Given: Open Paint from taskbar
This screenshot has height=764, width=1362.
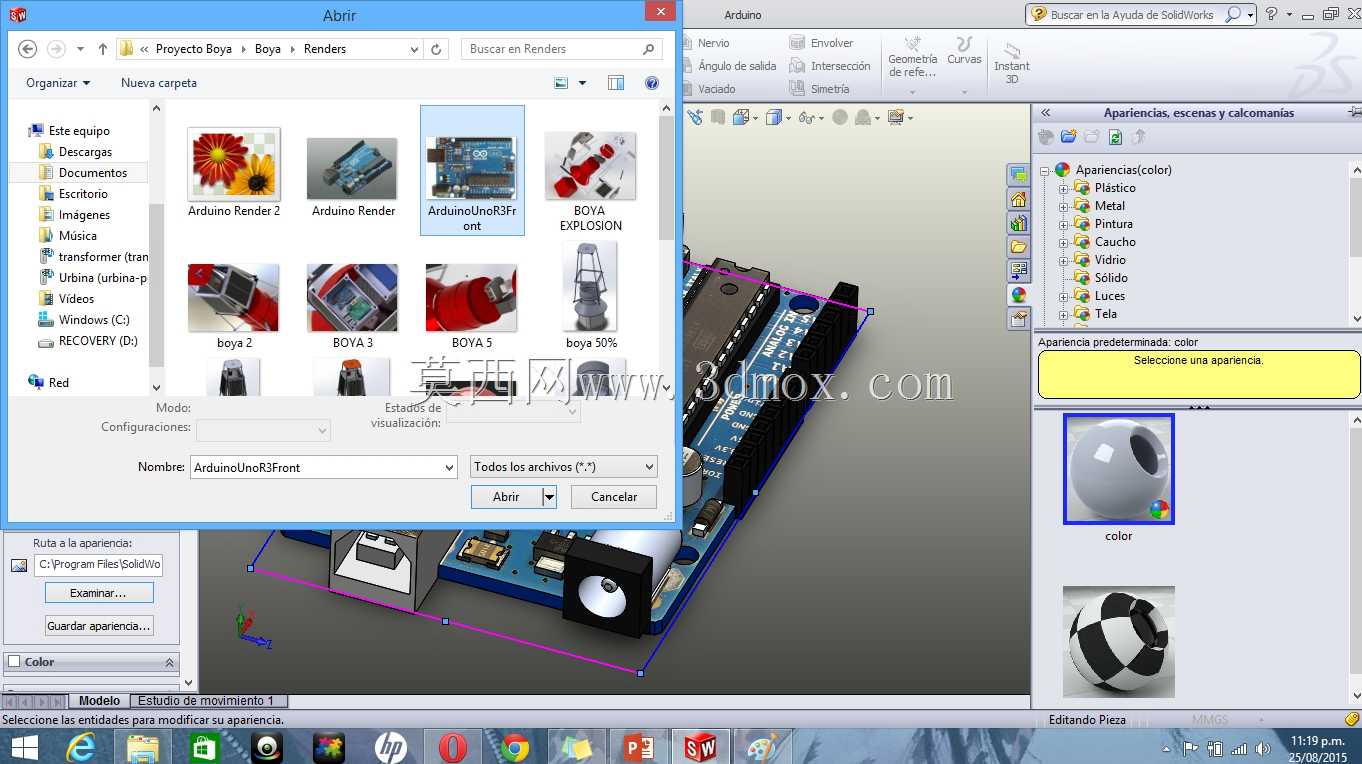Looking at the screenshot, I should tap(762, 747).
